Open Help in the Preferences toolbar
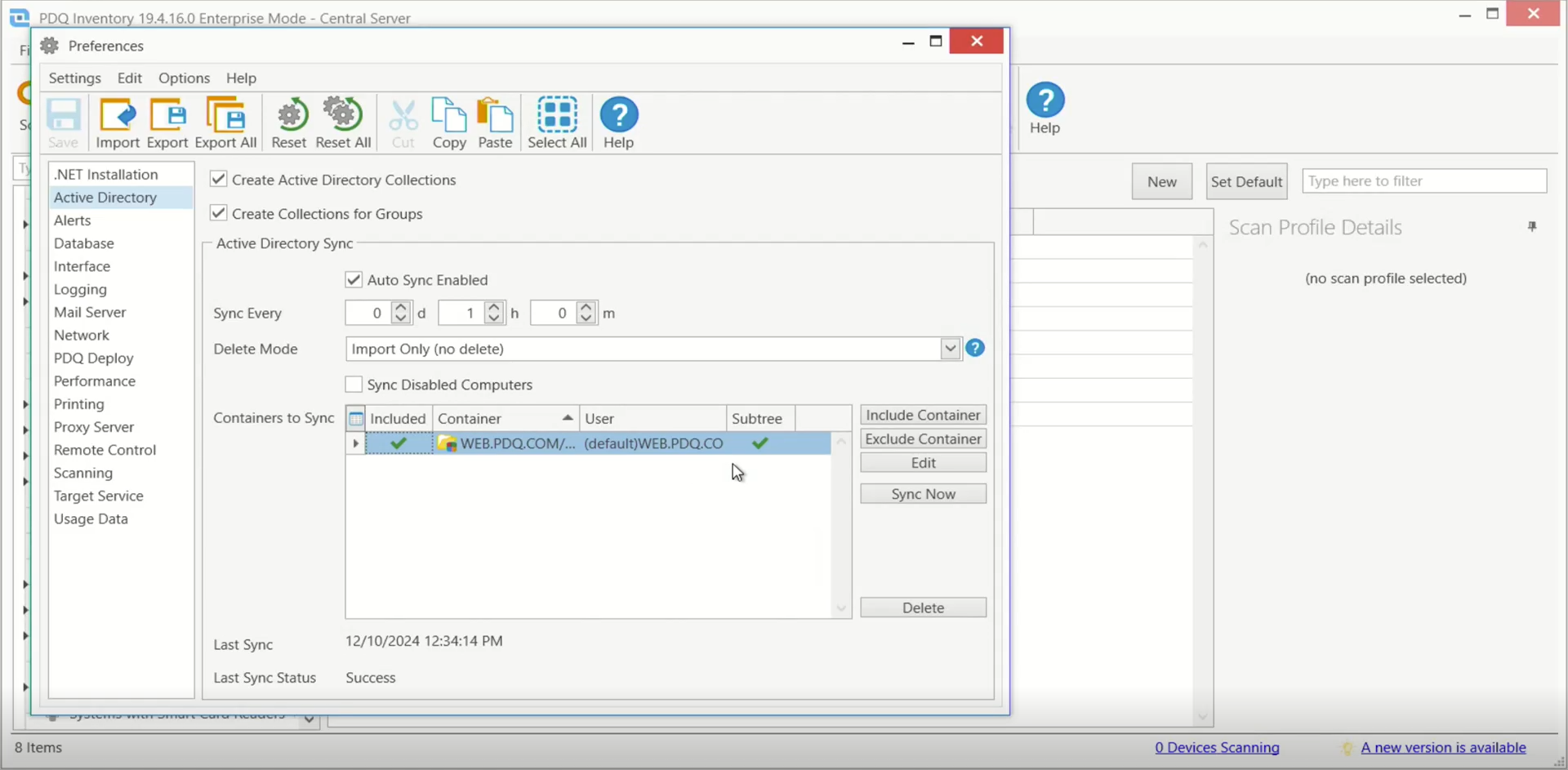The width and height of the screenshot is (1568, 770). click(618, 123)
